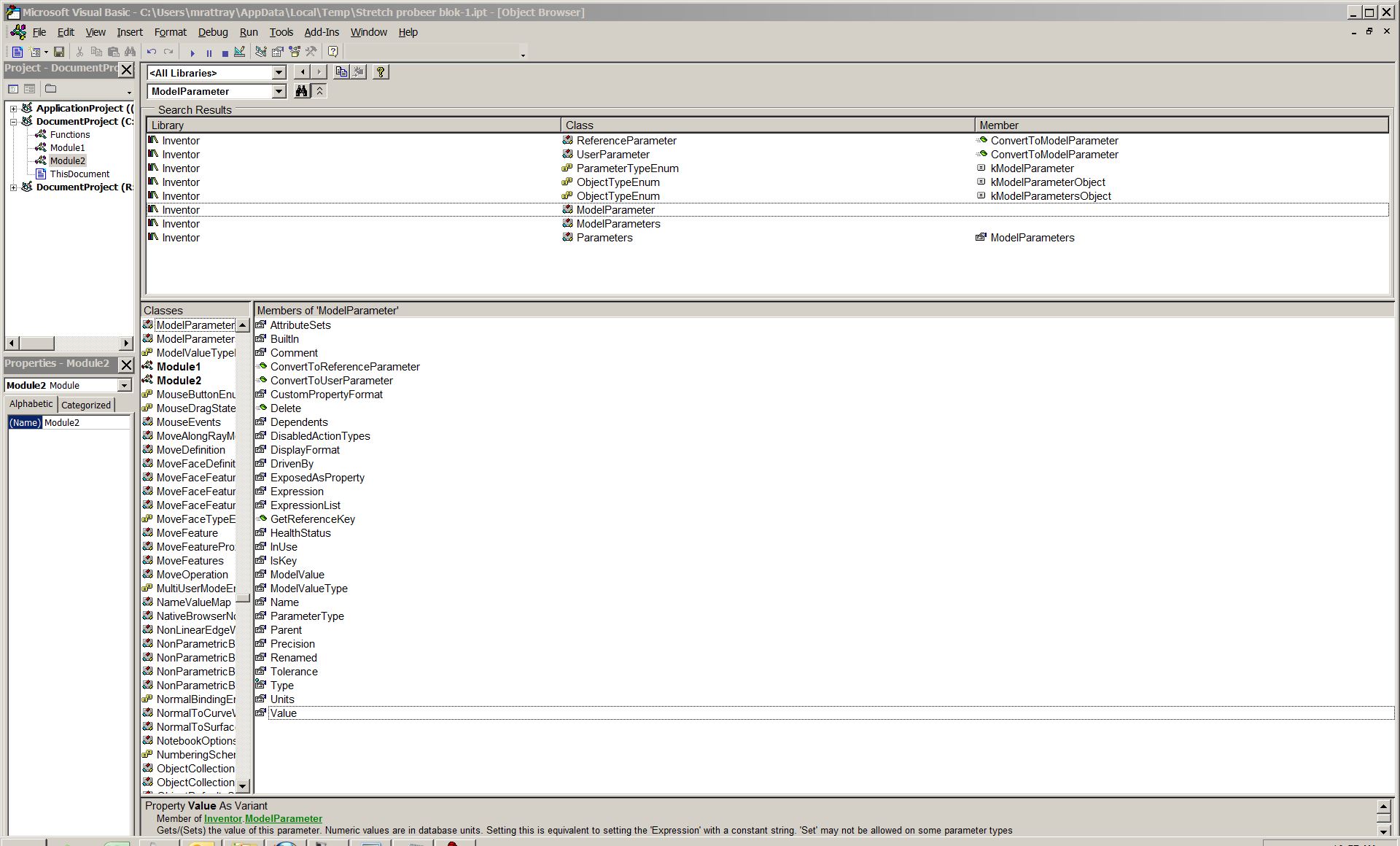Viewport: 1400px width, 846px height.
Task: Click the Inventor.ModelParameter link
Action: 262,818
